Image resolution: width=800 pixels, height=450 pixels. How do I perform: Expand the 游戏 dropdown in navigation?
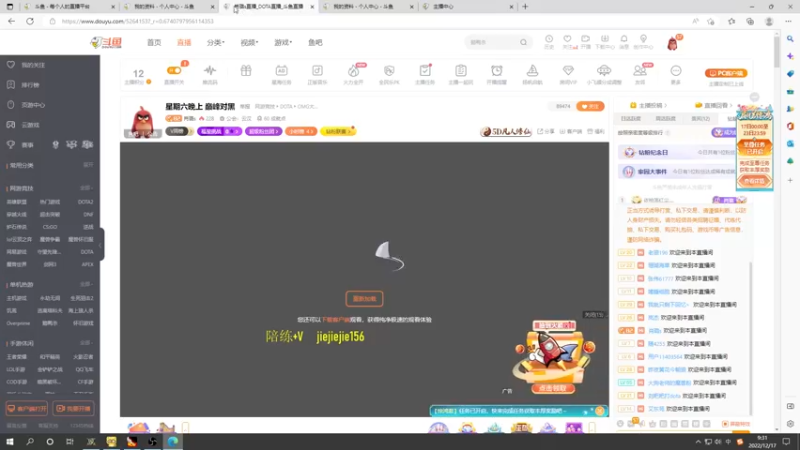283,42
